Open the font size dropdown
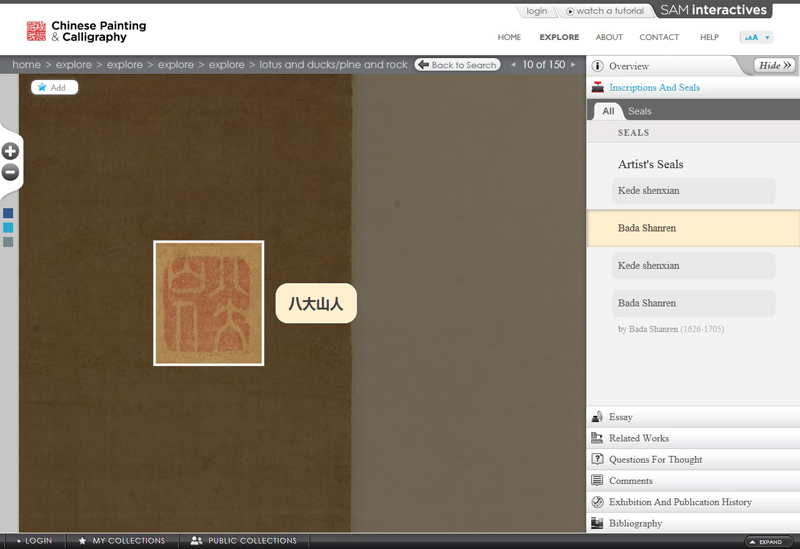Viewport: 800px width, 549px height. (757, 37)
